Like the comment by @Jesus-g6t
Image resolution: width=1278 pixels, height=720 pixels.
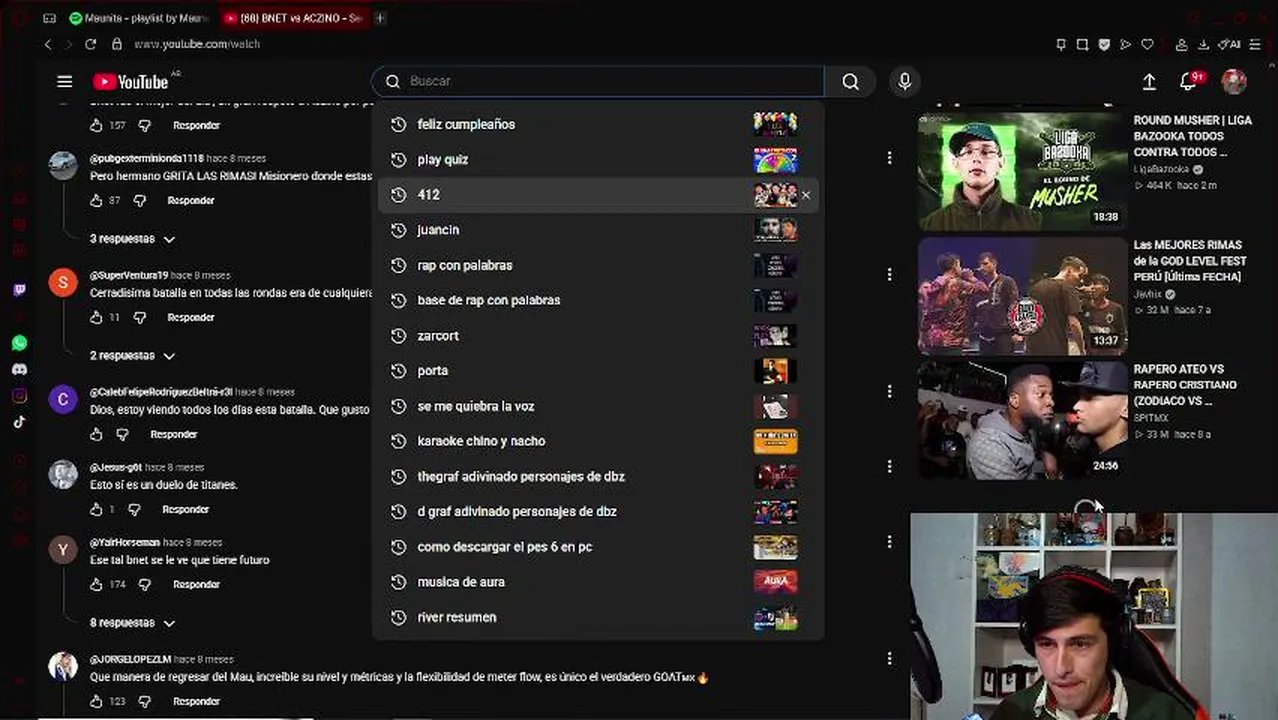pyautogui.click(x=96, y=509)
